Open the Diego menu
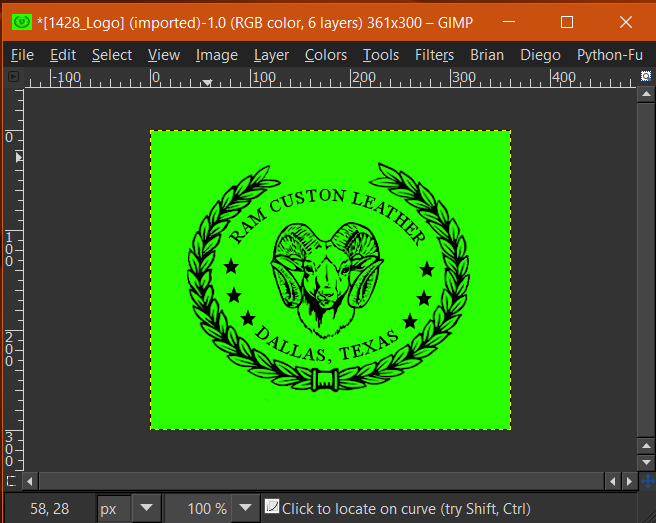This screenshot has height=523, width=656. click(x=540, y=55)
